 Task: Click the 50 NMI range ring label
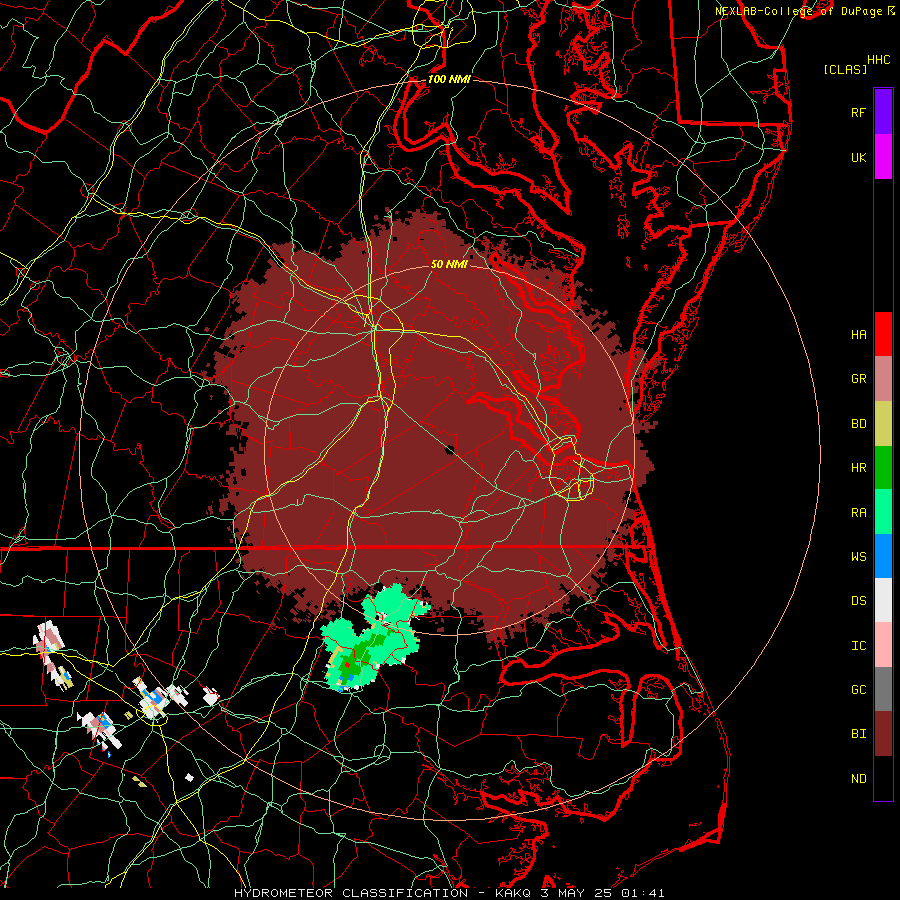tap(449, 264)
